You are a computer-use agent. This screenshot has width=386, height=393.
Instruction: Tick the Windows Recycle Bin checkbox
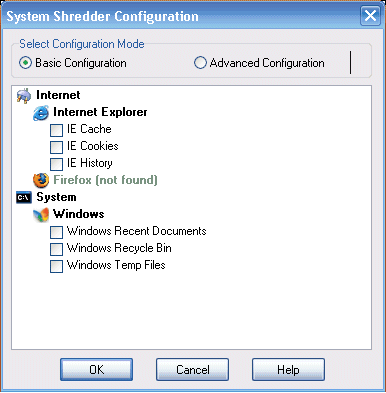click(x=56, y=249)
